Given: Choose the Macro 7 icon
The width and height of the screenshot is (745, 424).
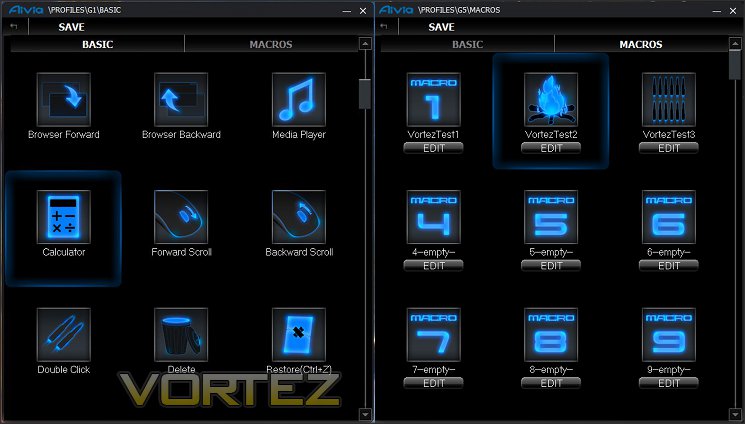Looking at the screenshot, I should click(x=434, y=335).
